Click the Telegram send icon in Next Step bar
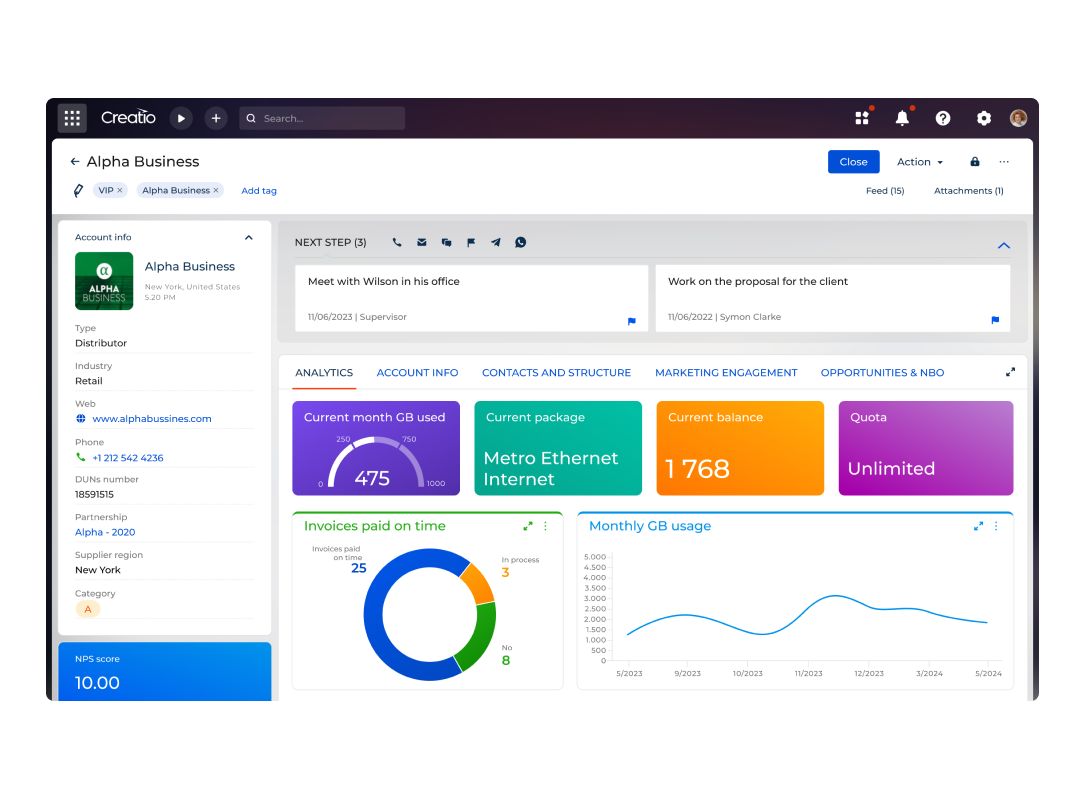 495,242
